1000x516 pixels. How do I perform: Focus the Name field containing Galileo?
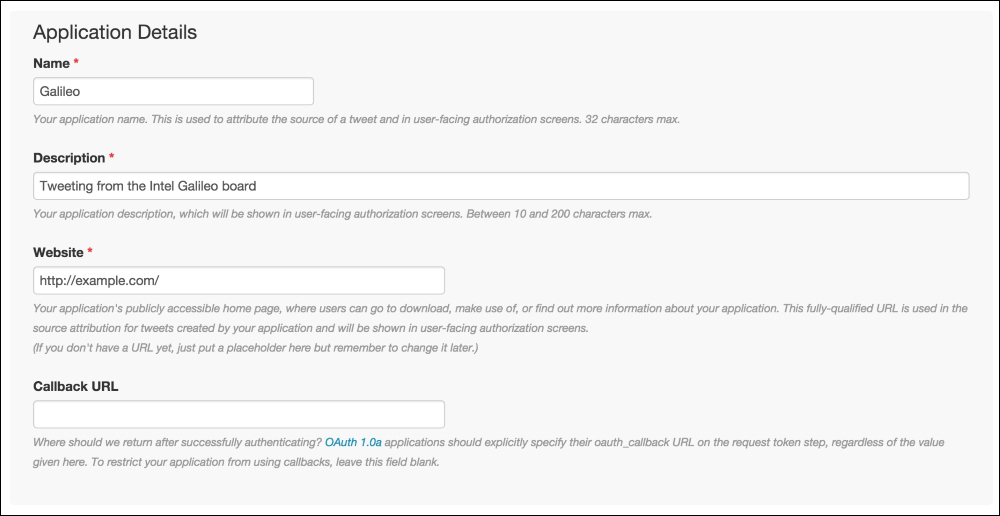(173, 91)
